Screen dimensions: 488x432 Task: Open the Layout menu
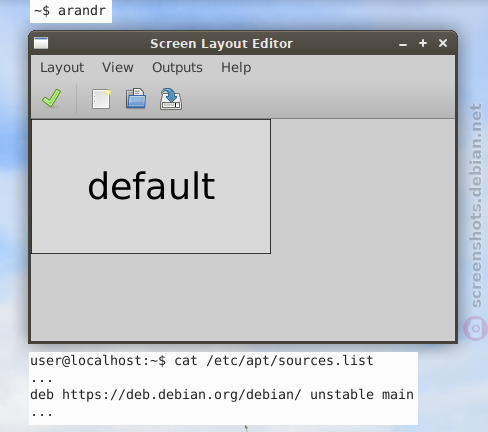[62, 68]
